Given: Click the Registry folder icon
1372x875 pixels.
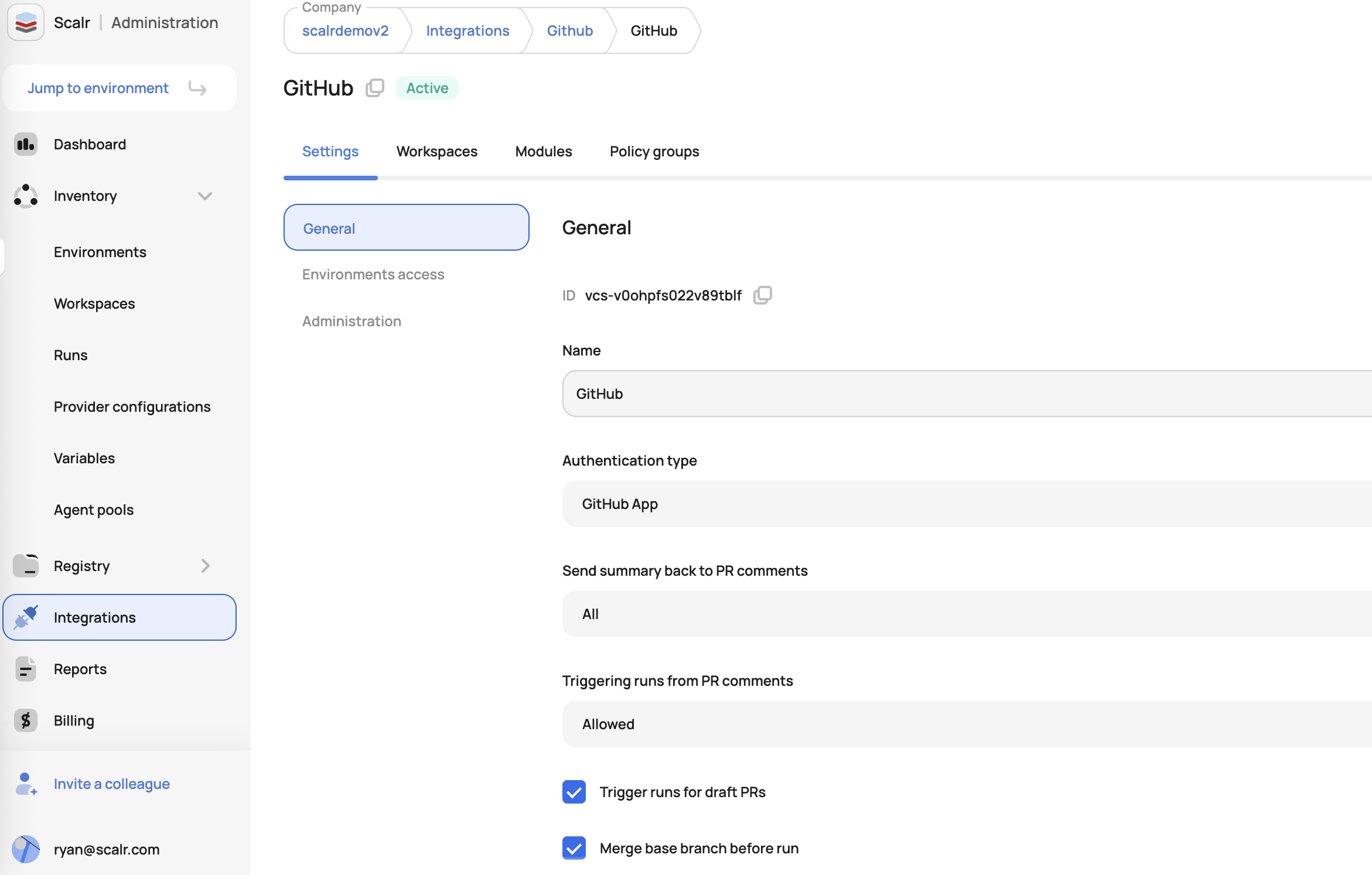Looking at the screenshot, I should pyautogui.click(x=26, y=566).
